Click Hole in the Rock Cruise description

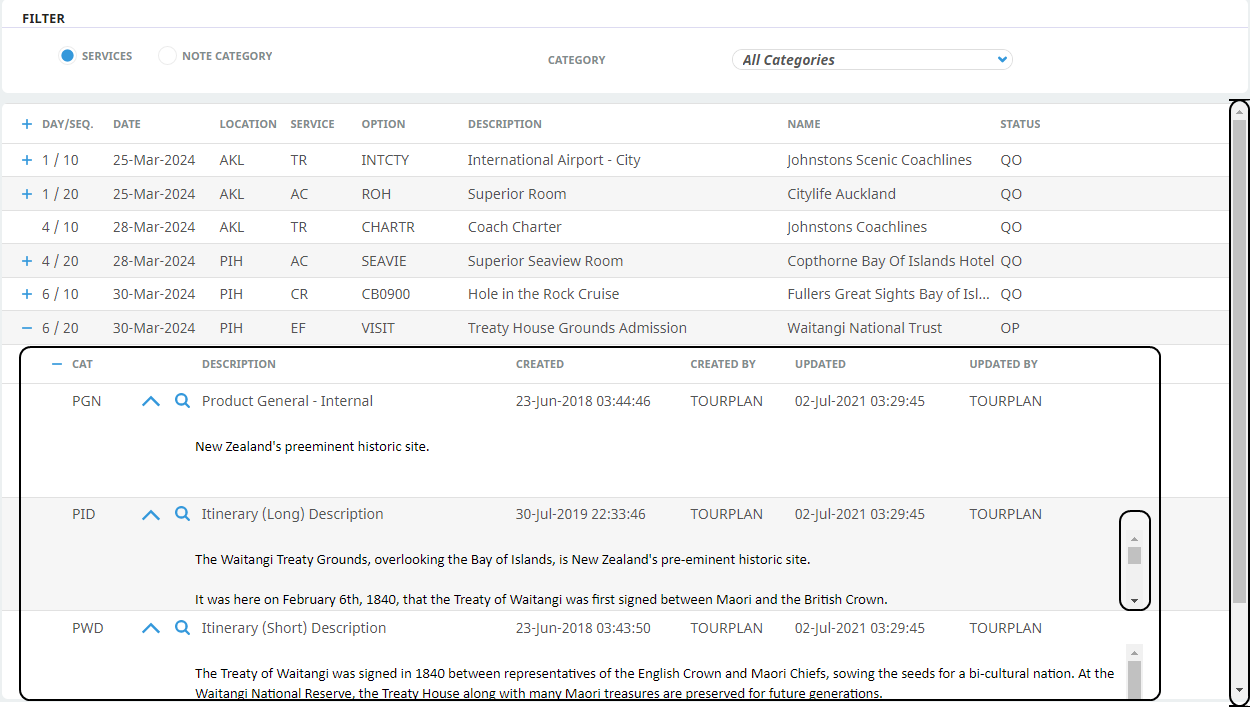click(x=543, y=294)
